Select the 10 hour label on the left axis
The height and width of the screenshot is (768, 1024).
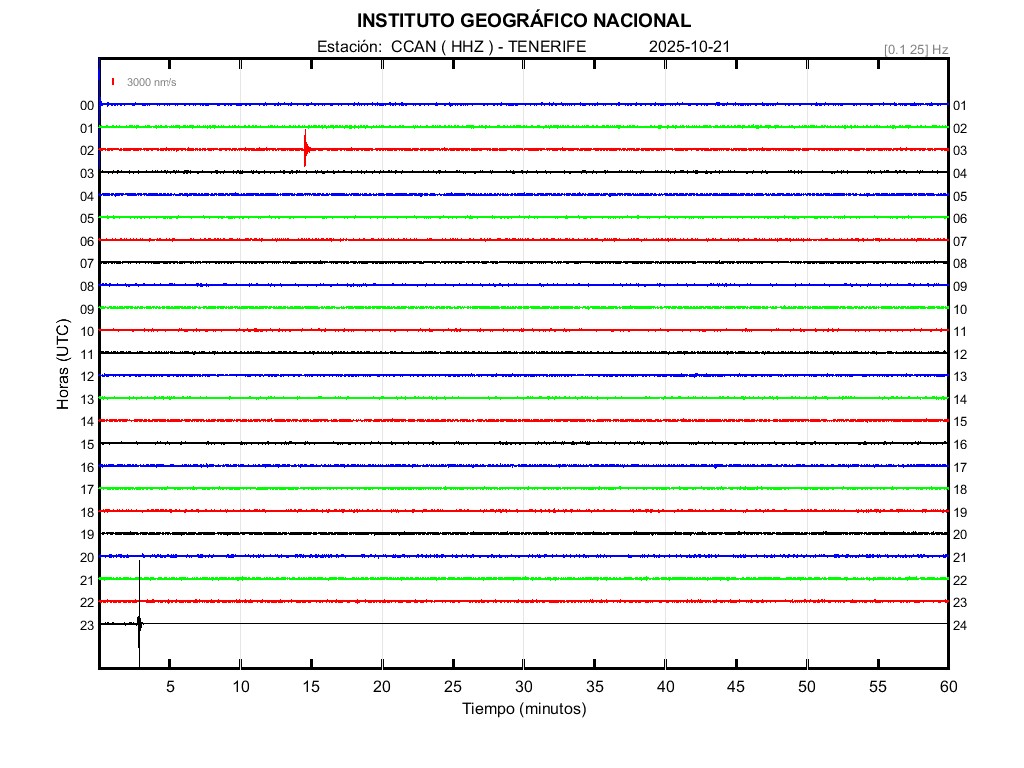[x=87, y=331]
